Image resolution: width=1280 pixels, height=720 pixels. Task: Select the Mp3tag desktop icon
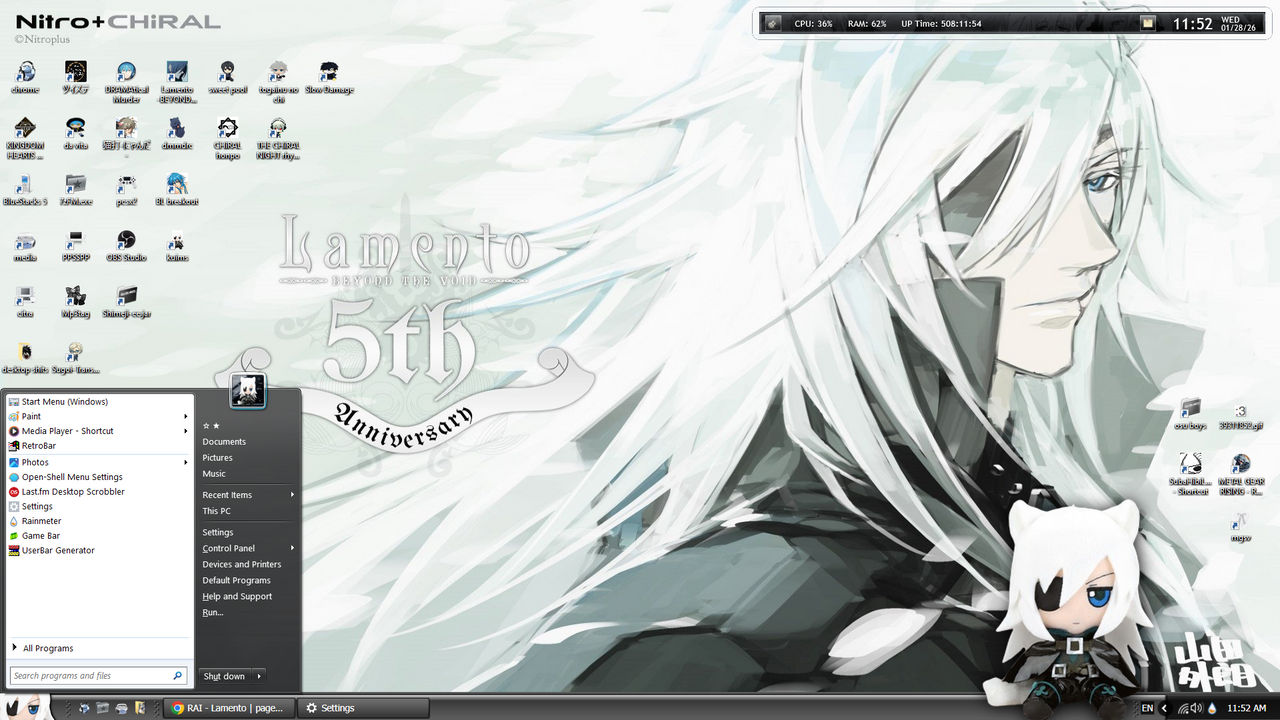76,301
